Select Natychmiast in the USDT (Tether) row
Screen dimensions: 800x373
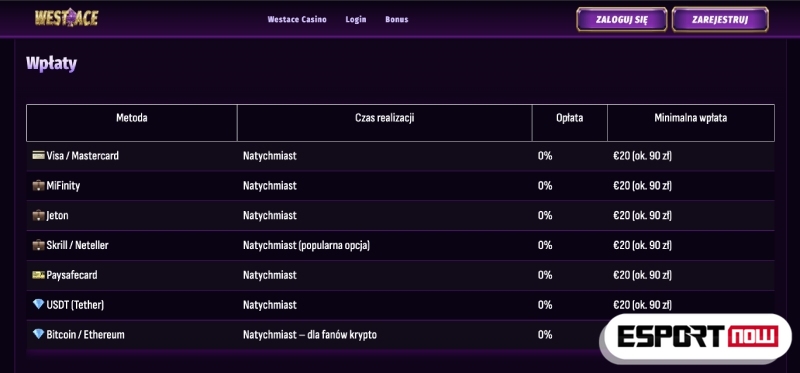[269, 305]
